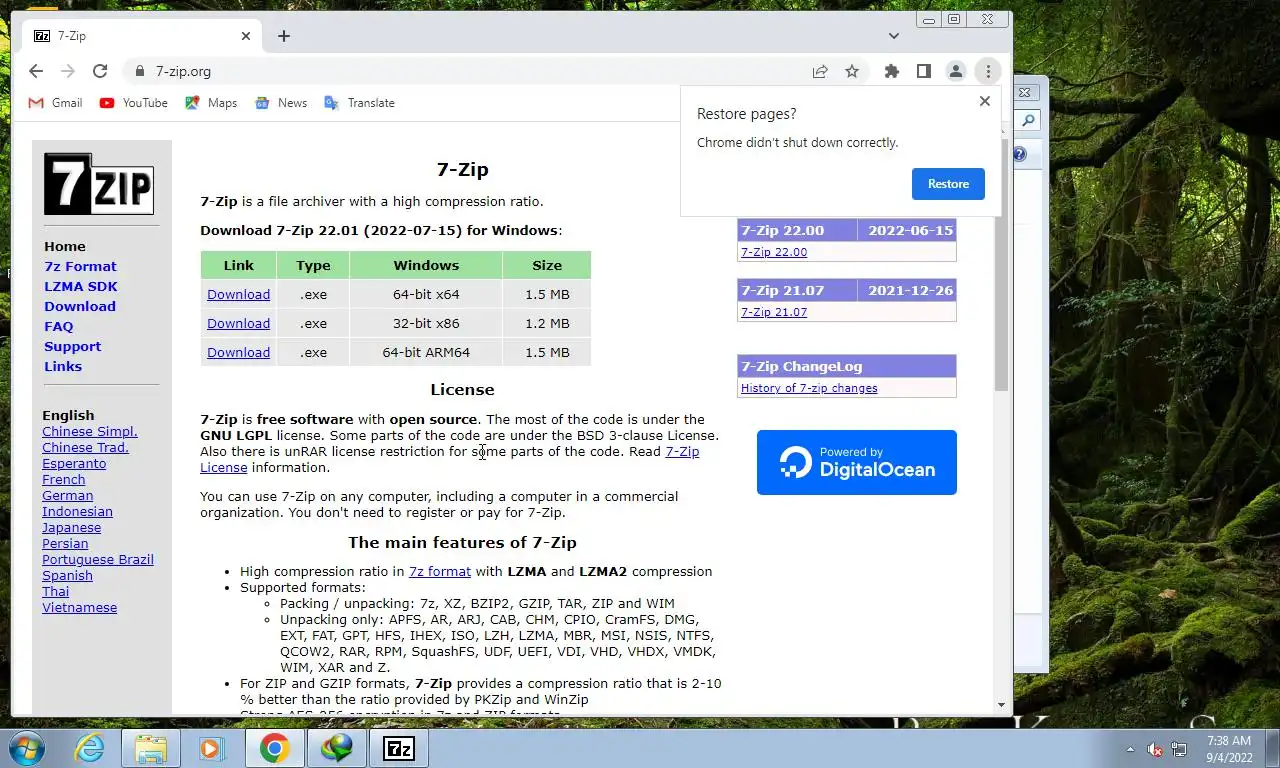Open the Gmail bookmark
The width and height of the screenshot is (1280, 768).
[x=55, y=103]
